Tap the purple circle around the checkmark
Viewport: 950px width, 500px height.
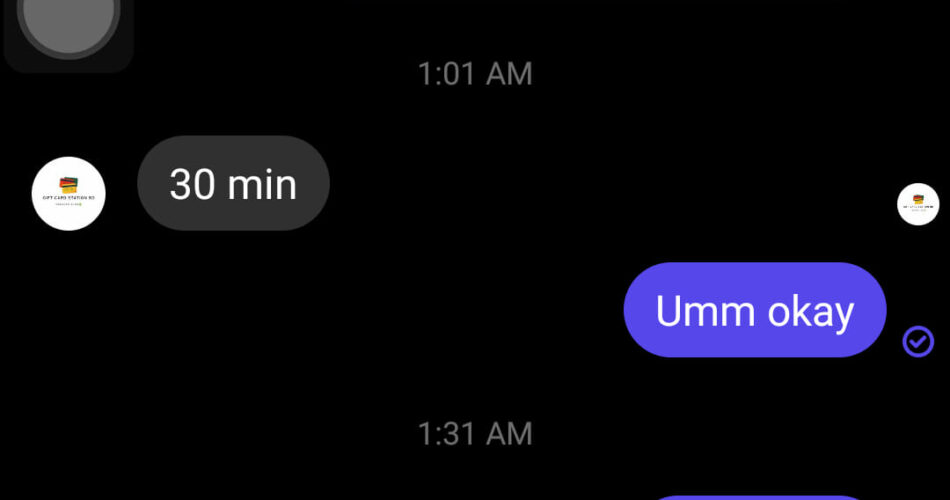pyautogui.click(x=918, y=341)
